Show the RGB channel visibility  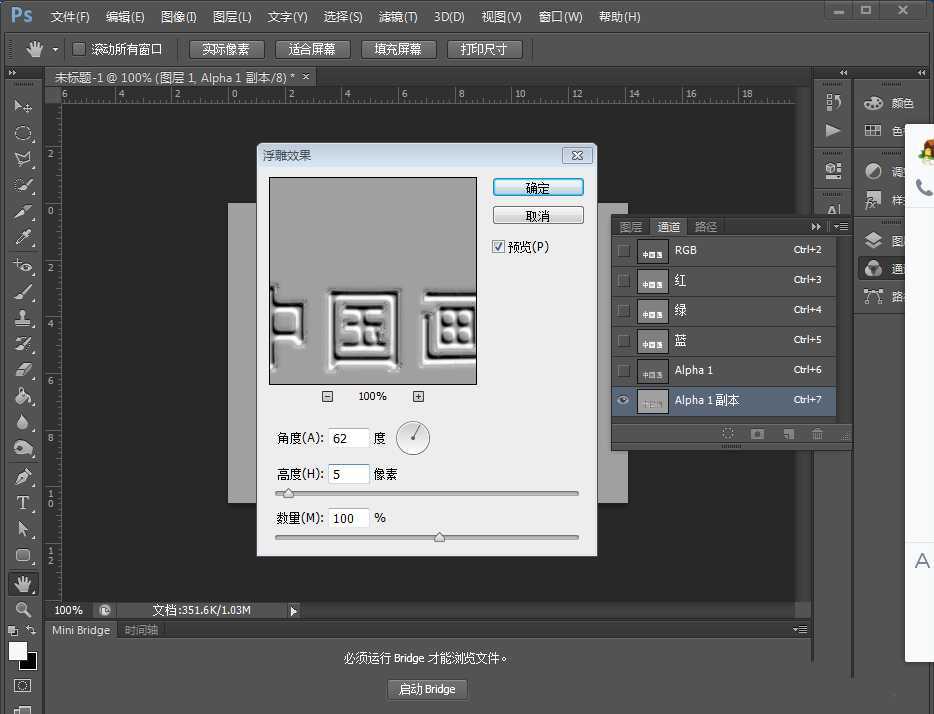tap(623, 251)
